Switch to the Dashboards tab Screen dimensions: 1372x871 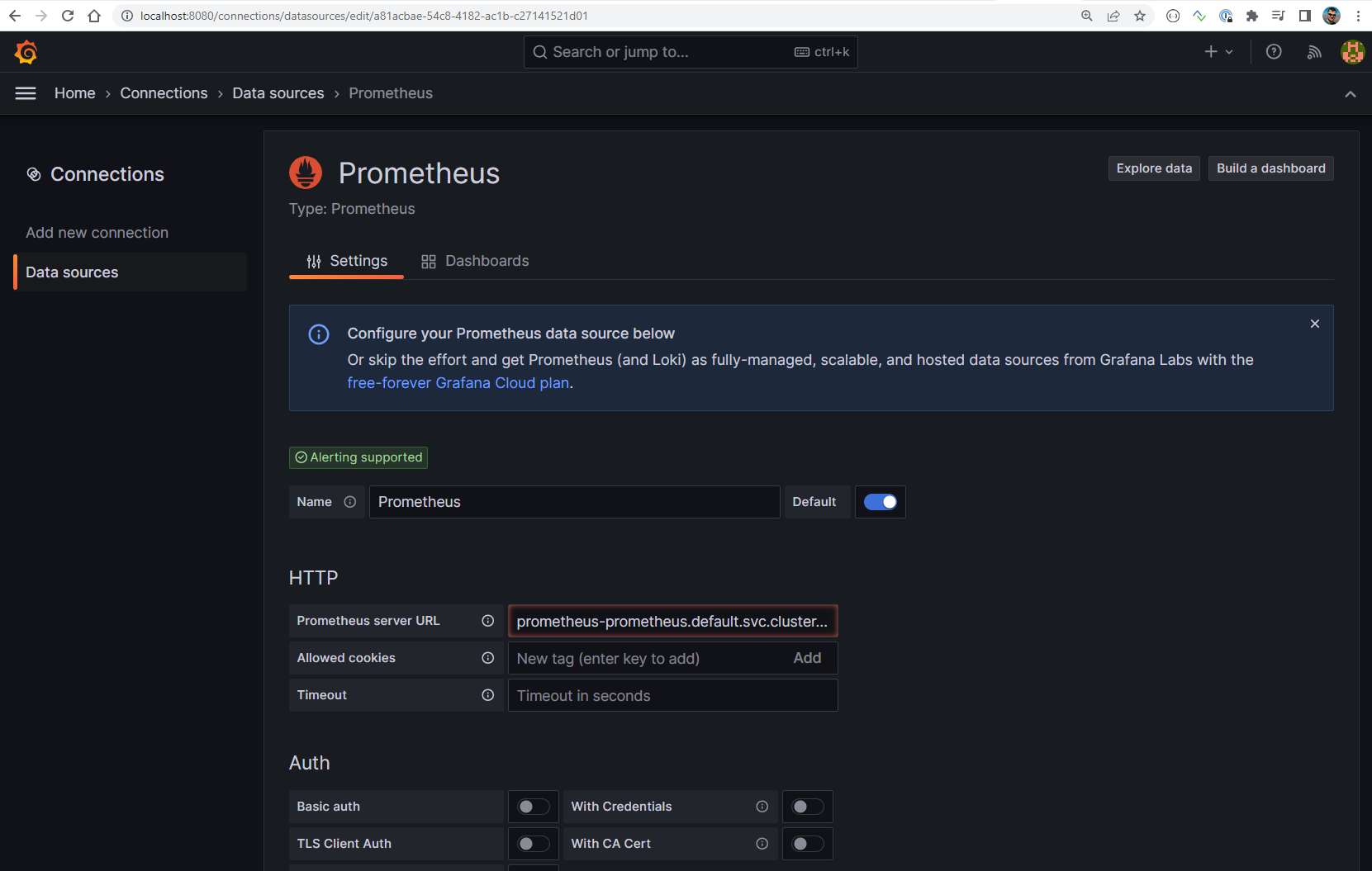475,261
